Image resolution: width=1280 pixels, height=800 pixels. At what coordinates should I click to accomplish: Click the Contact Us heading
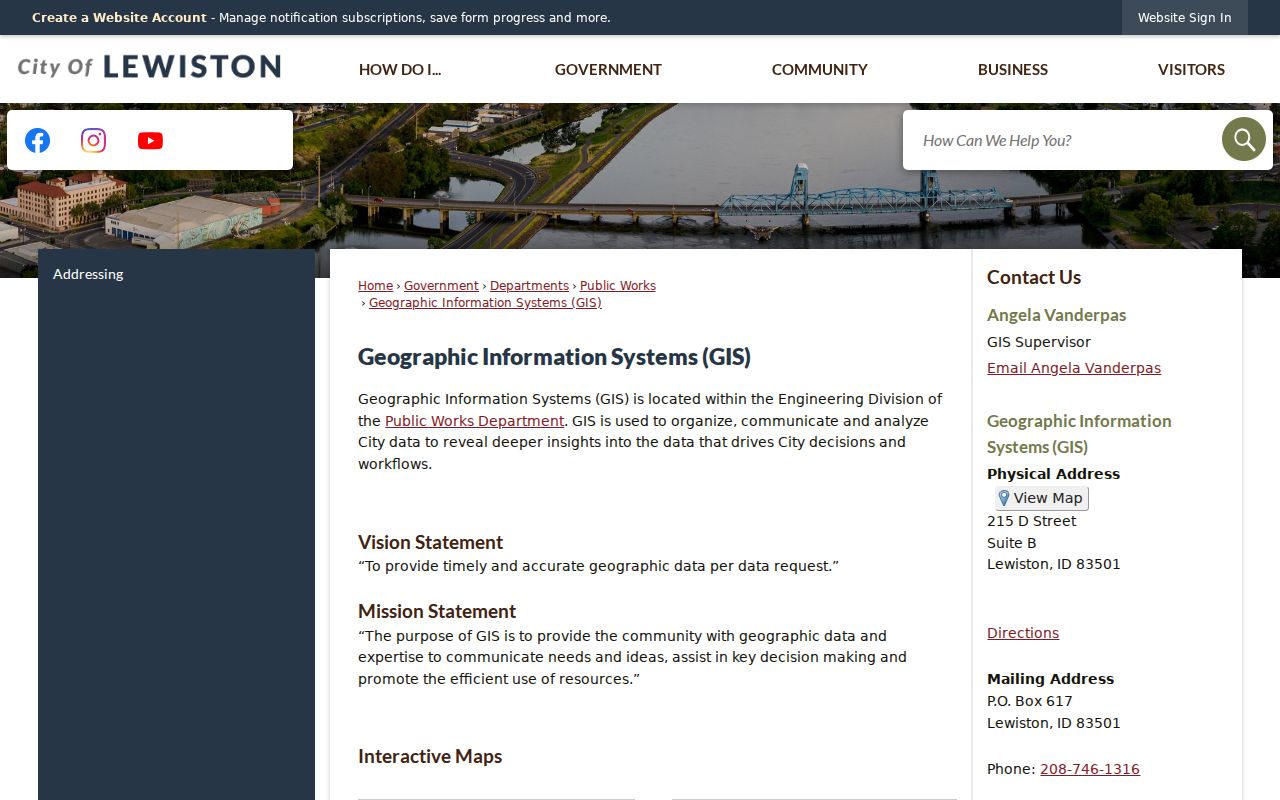tap(1034, 277)
